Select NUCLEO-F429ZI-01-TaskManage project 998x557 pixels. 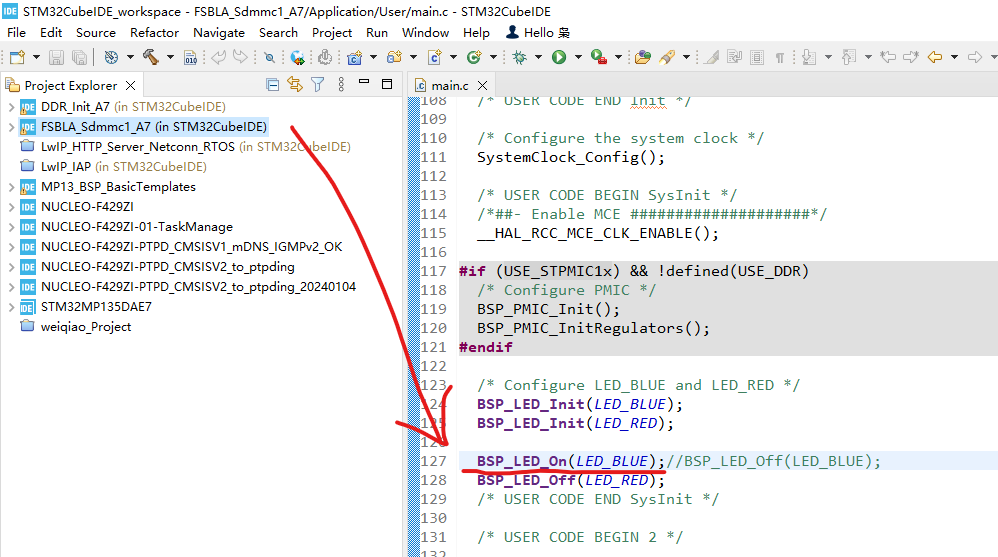(x=137, y=227)
